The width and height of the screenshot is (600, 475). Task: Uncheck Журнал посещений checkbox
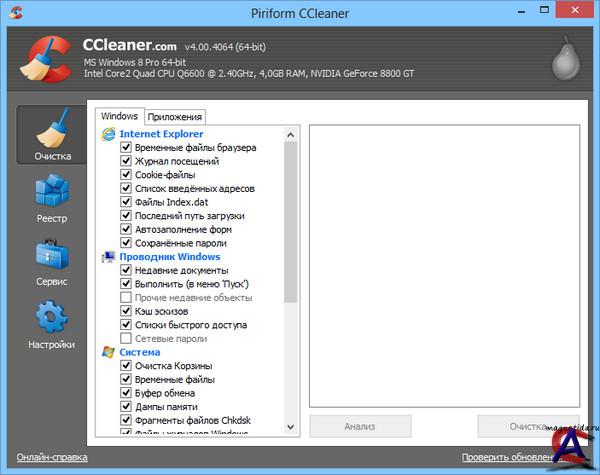point(126,161)
